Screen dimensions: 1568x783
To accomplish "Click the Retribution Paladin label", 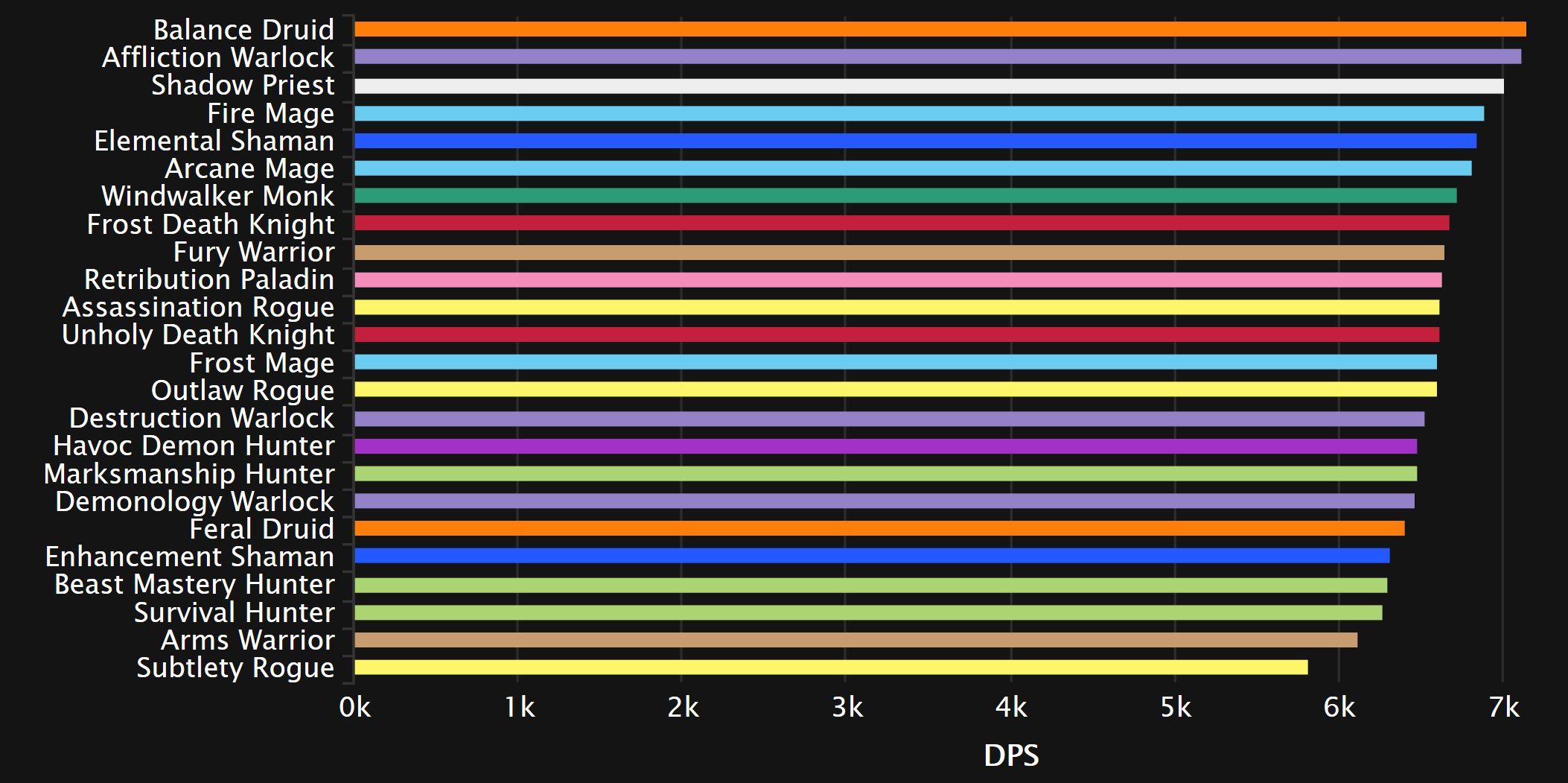I will 209,279.
